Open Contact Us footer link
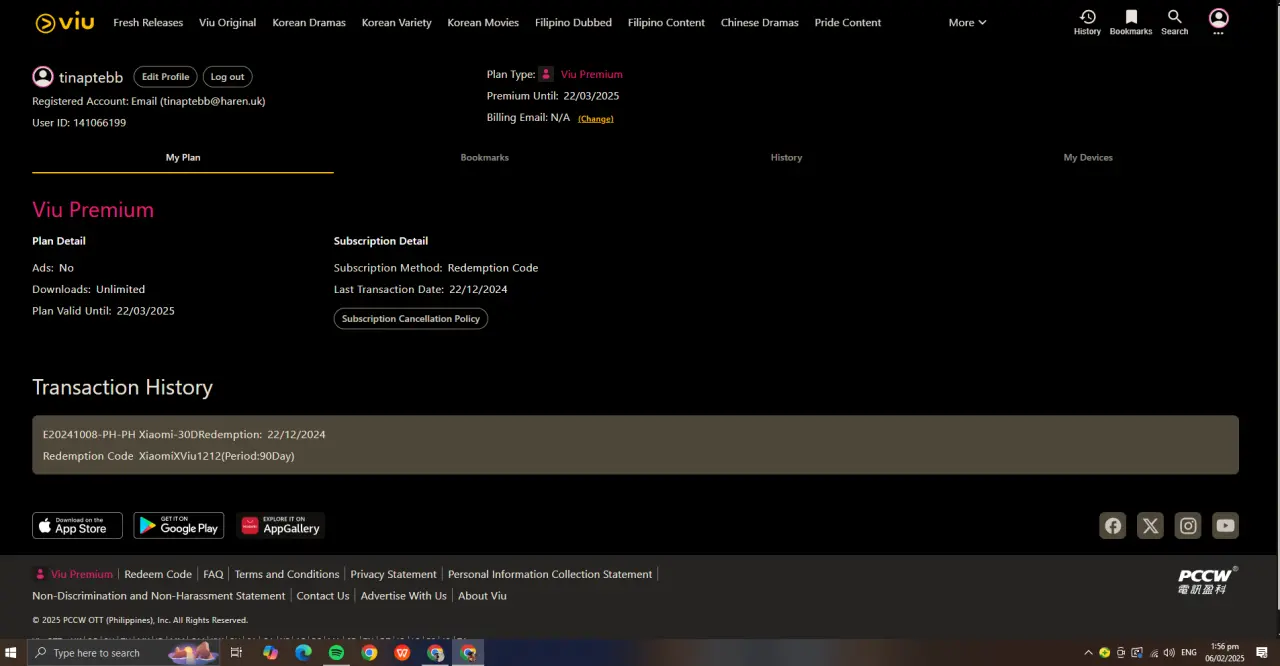Screen dimensions: 1280x666 point(323,596)
